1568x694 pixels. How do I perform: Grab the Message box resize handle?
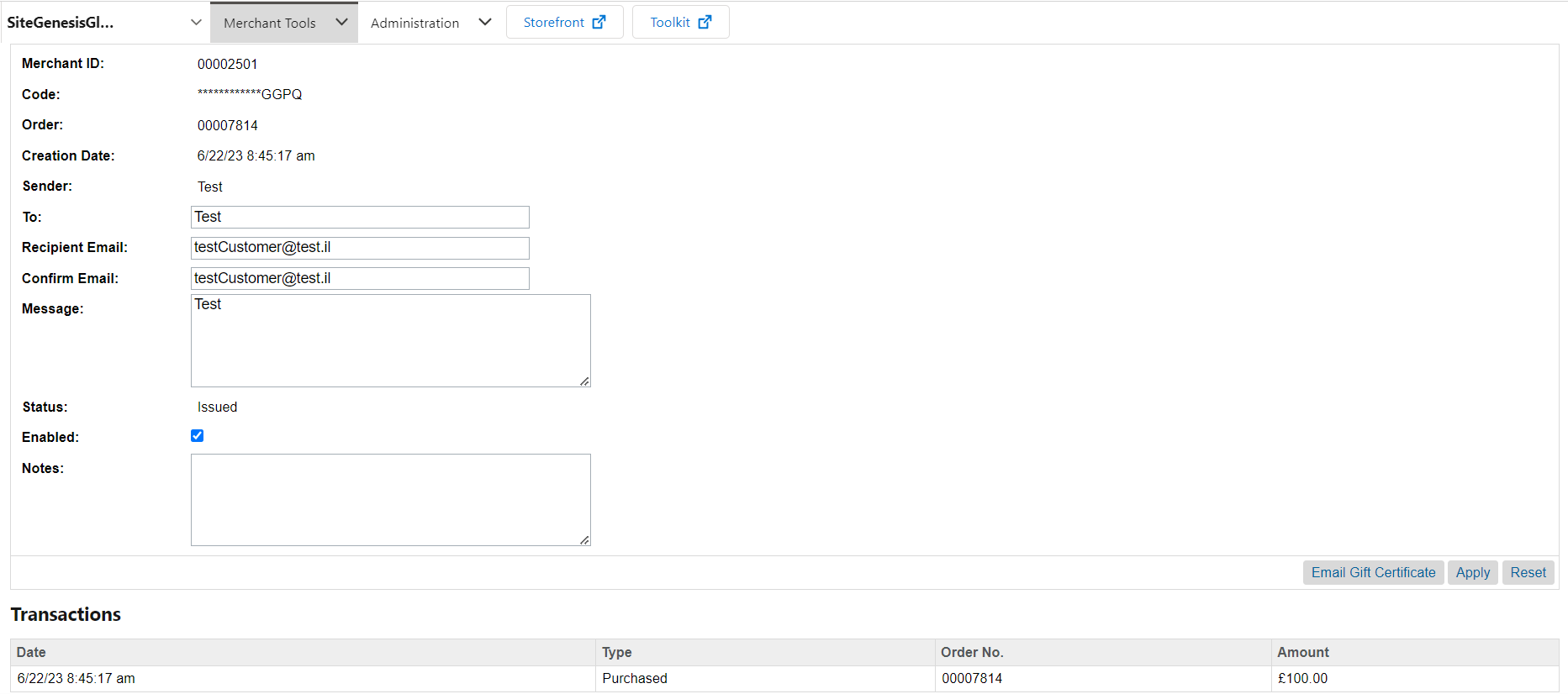584,381
